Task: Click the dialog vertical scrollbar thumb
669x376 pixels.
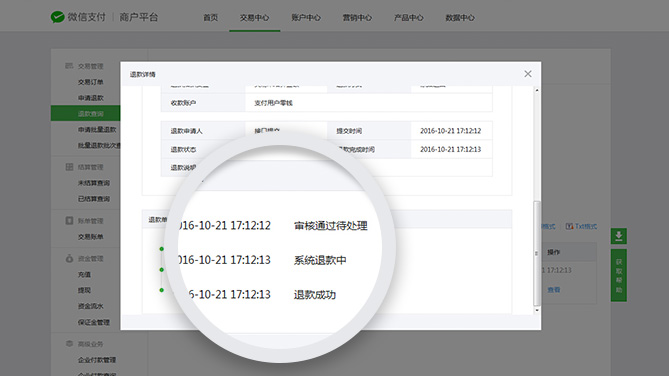Action: [537, 253]
